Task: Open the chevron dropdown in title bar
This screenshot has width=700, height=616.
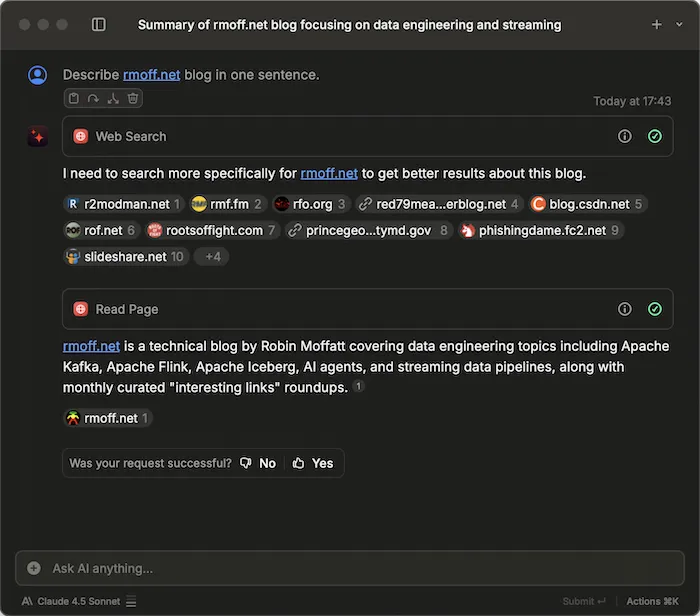Action: tap(680, 25)
